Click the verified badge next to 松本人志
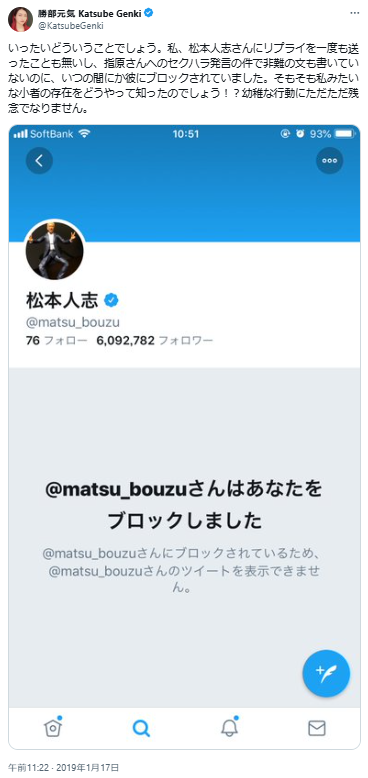The width and height of the screenshot is (368, 778). (x=111, y=300)
